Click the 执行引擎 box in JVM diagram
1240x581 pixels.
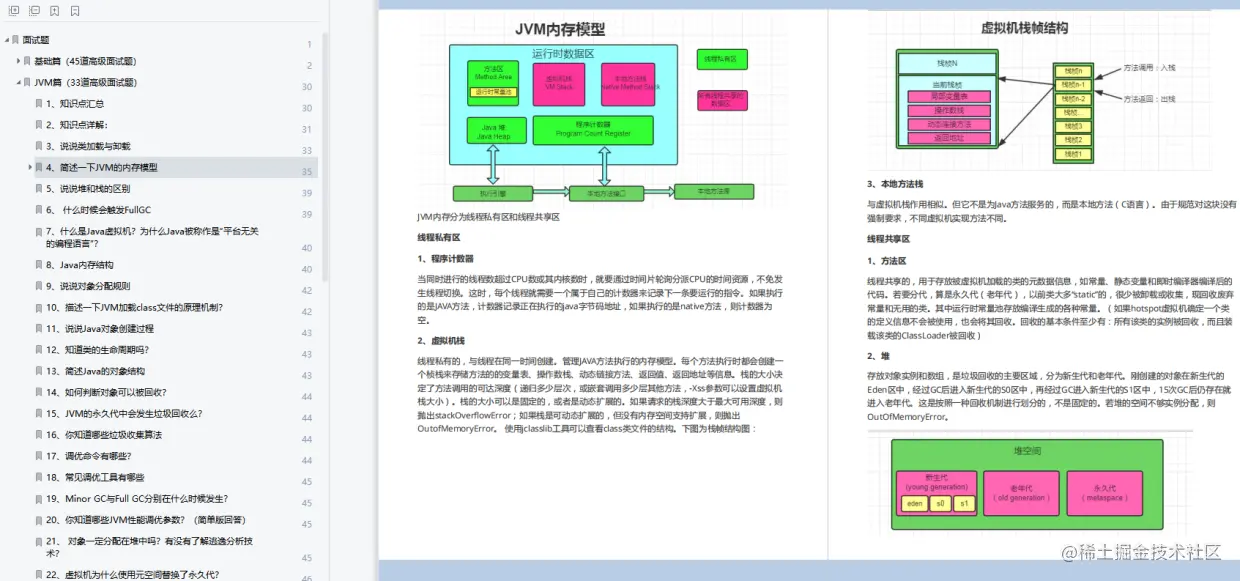(x=492, y=193)
